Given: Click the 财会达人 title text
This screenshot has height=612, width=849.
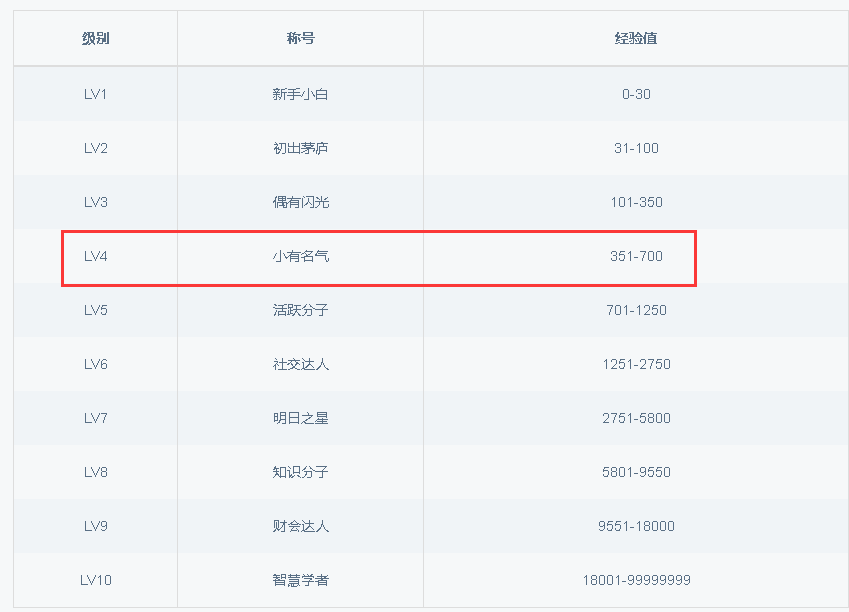Looking at the screenshot, I should pyautogui.click(x=300, y=526).
